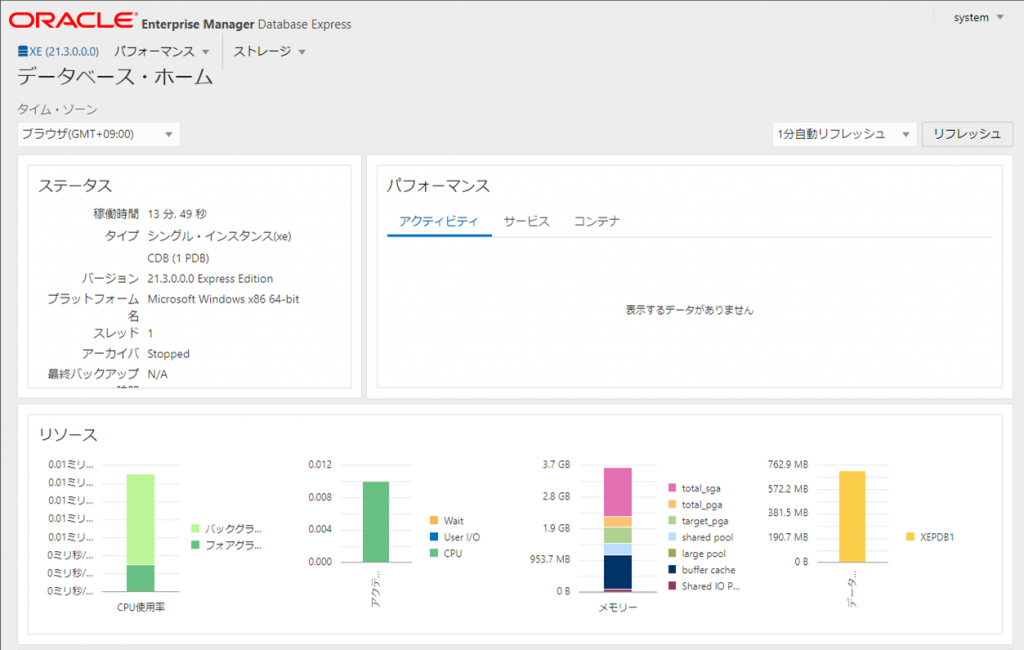Click the Oracle logo
Screen dimensions: 1024x650
73,20
